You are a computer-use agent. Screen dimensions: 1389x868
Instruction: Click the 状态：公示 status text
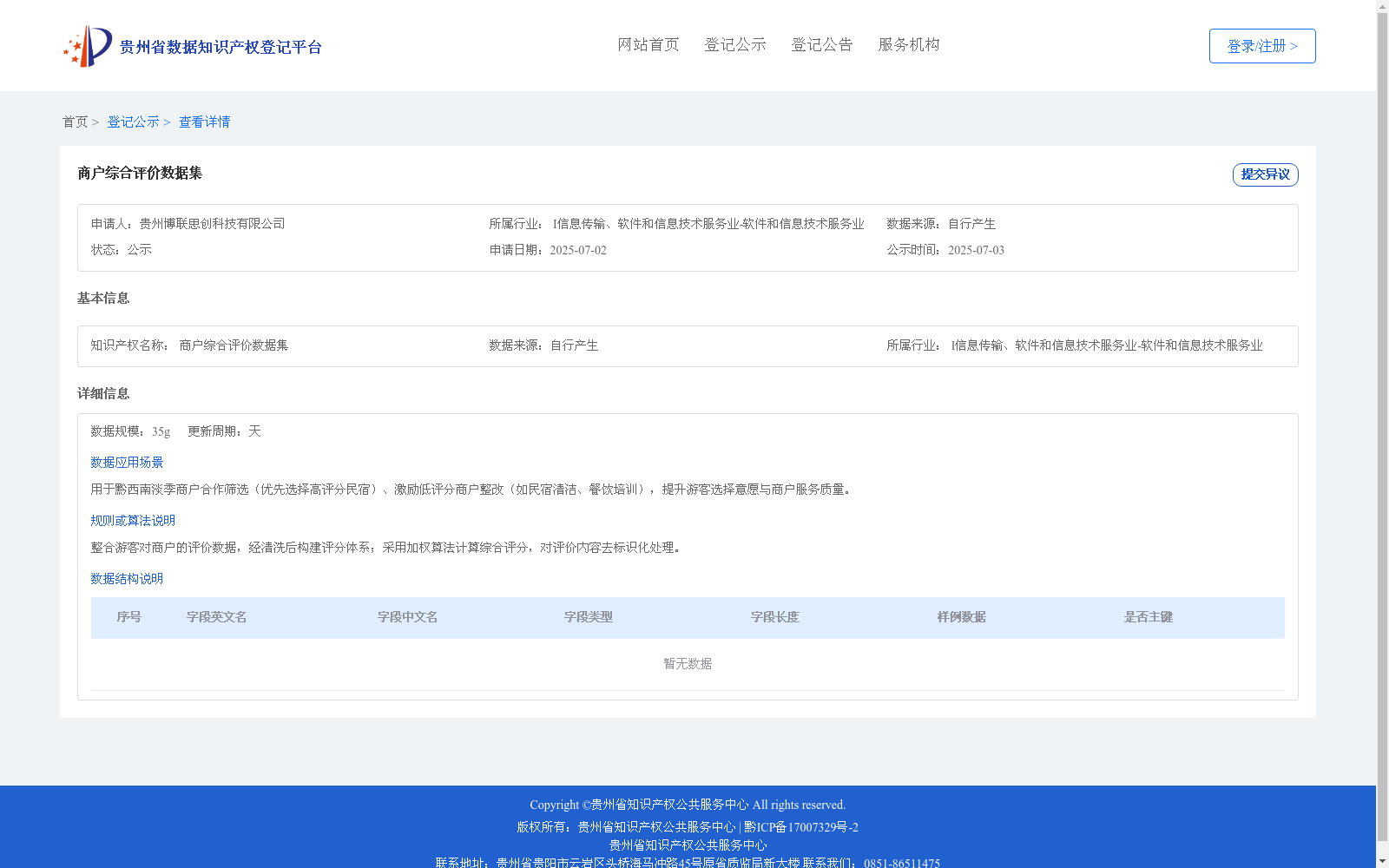[x=122, y=250]
